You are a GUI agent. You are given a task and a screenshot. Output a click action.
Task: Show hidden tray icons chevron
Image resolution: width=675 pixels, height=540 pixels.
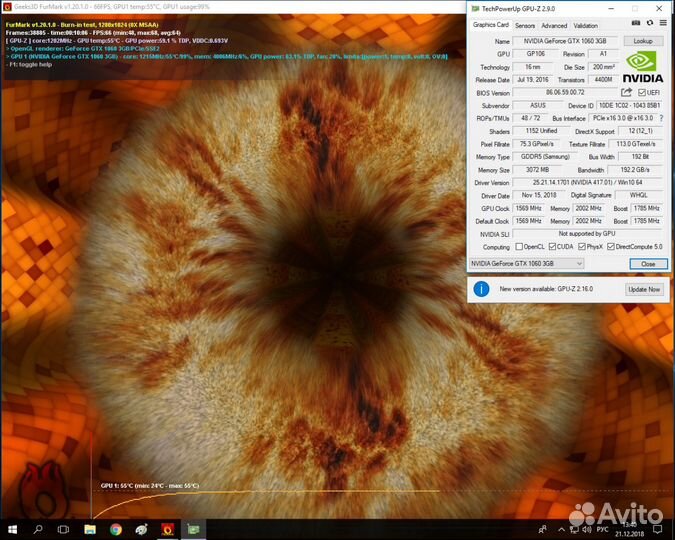pyautogui.click(x=561, y=529)
